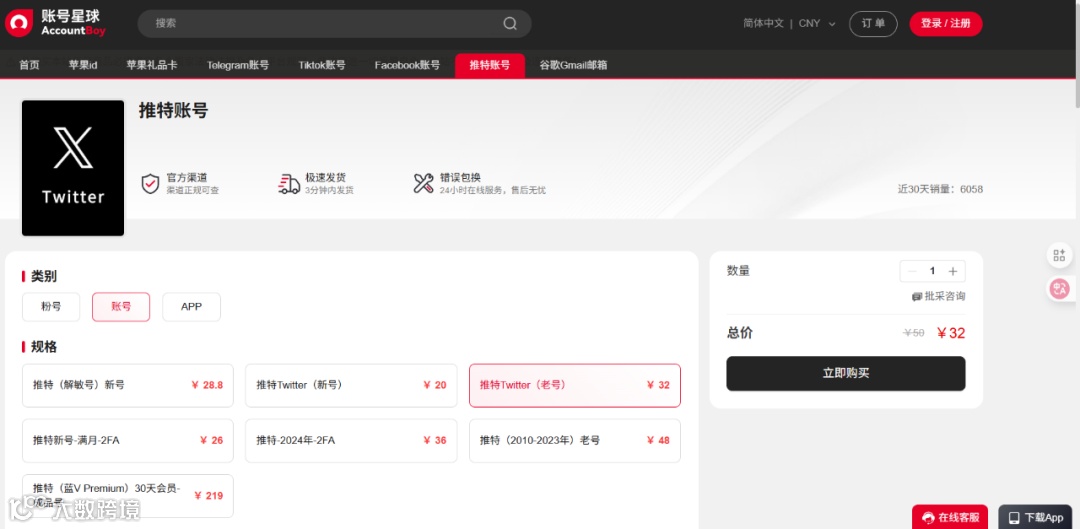
Task: Open the Facebook账号 nav tab
Action: pos(407,65)
